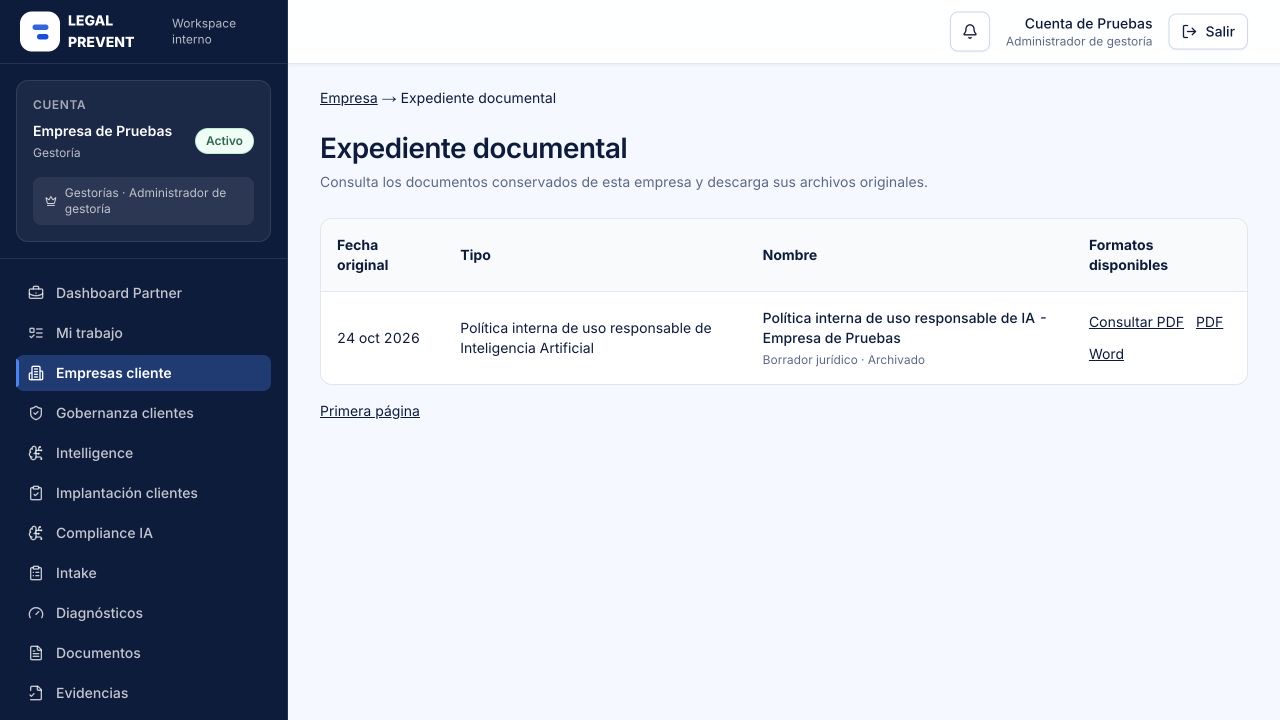Image resolution: width=1280 pixels, height=720 pixels.
Task: Click the Fecha original column header
Action: [362, 255]
